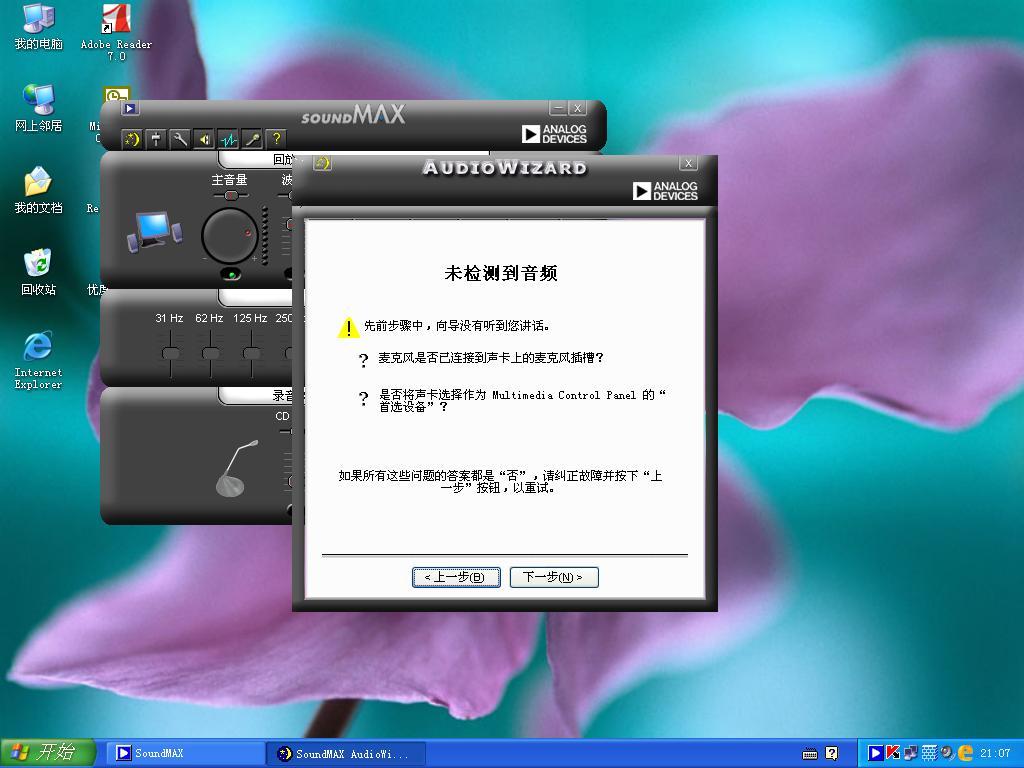Open the wrench settings icon in SoundMAX
The width and height of the screenshot is (1024, 768).
pos(180,138)
